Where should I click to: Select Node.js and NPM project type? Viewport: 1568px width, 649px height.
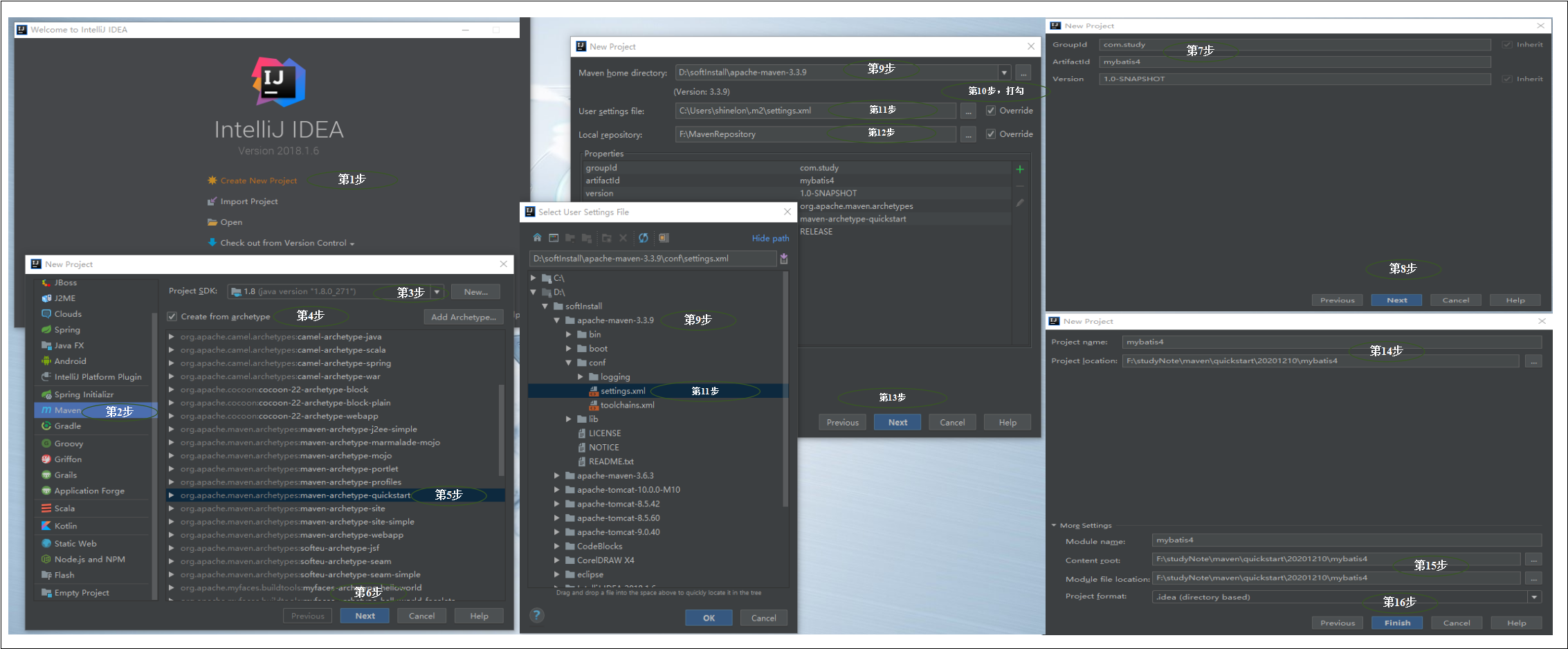(91, 560)
